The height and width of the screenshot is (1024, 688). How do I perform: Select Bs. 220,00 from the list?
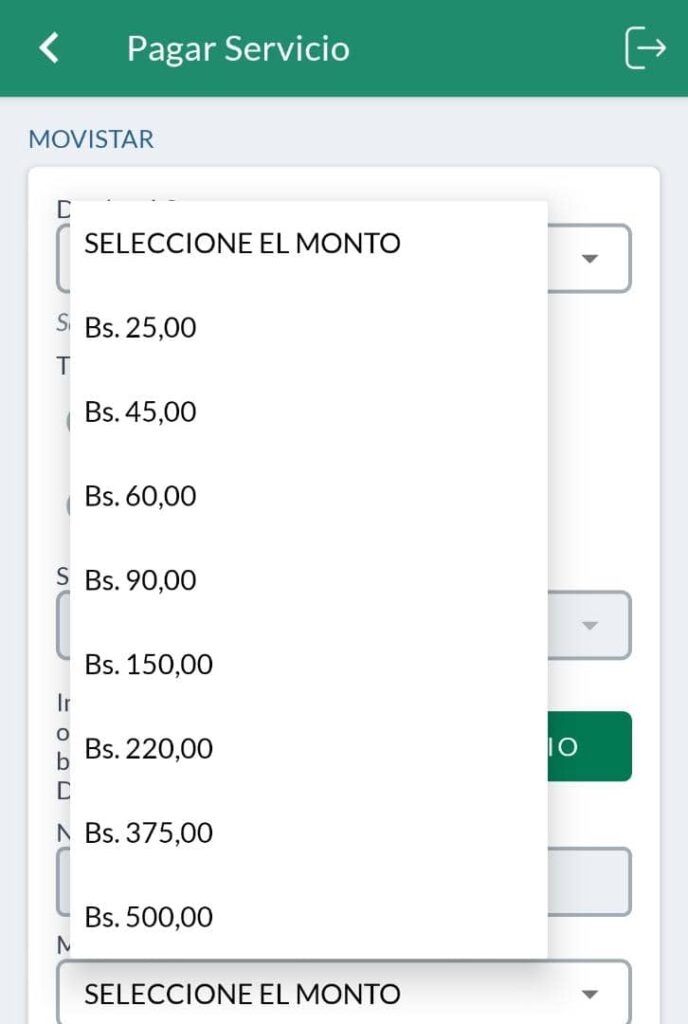tap(149, 748)
